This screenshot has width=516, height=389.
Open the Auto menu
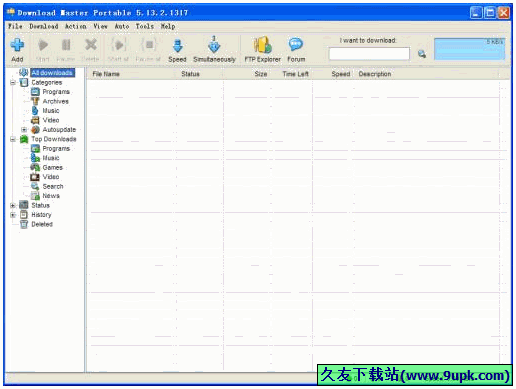pyautogui.click(x=122, y=26)
